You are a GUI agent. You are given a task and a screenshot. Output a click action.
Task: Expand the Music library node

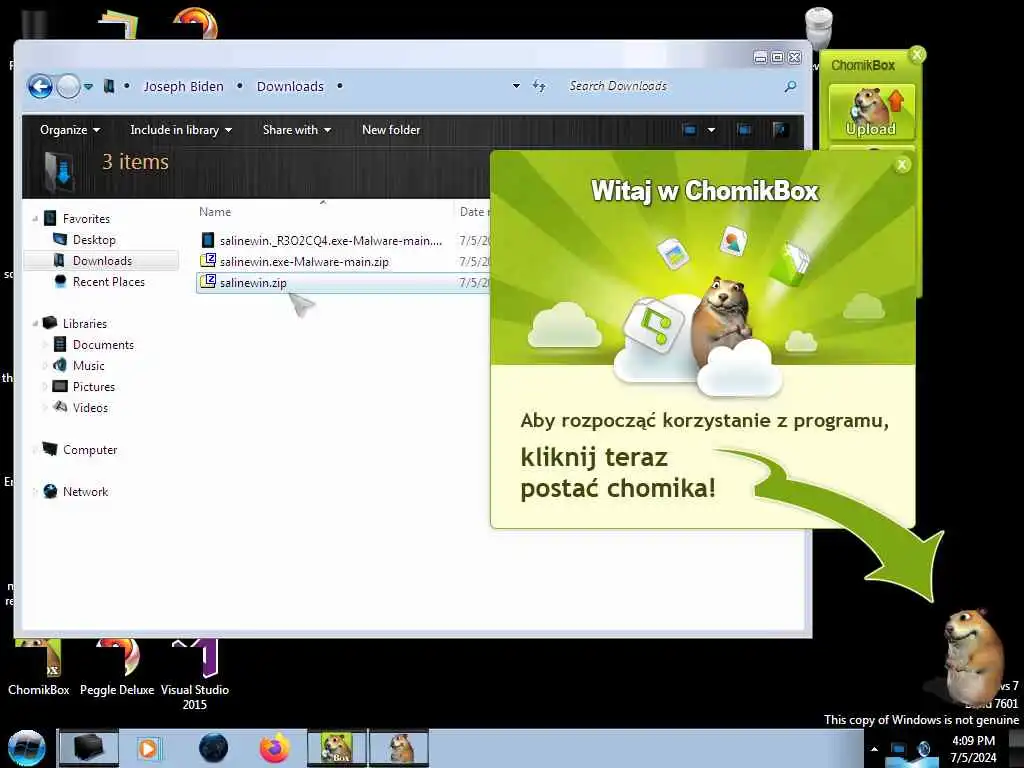(x=45, y=366)
